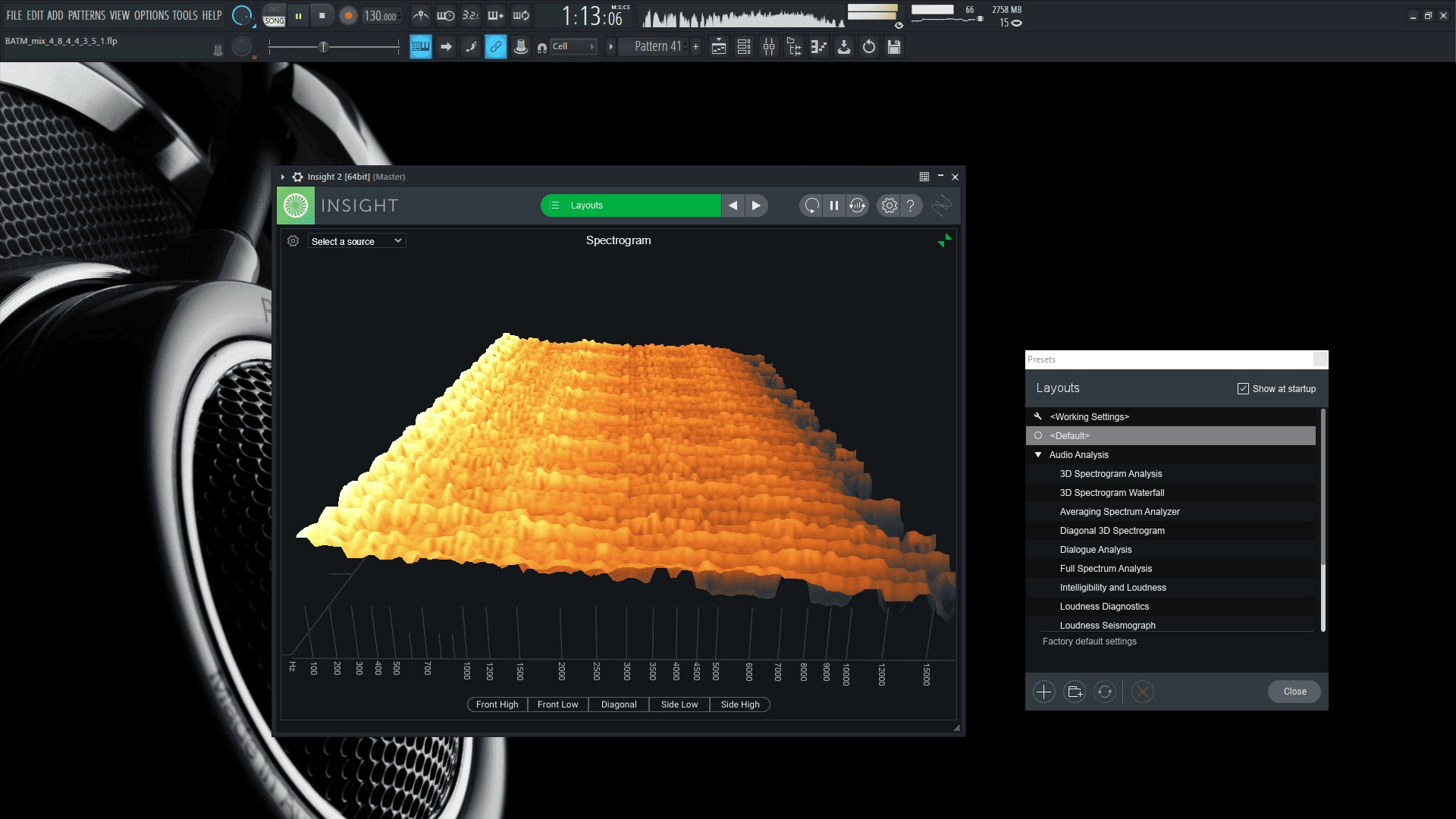Go to previous layout arrow
This screenshot has height=819, width=1456.
click(733, 206)
